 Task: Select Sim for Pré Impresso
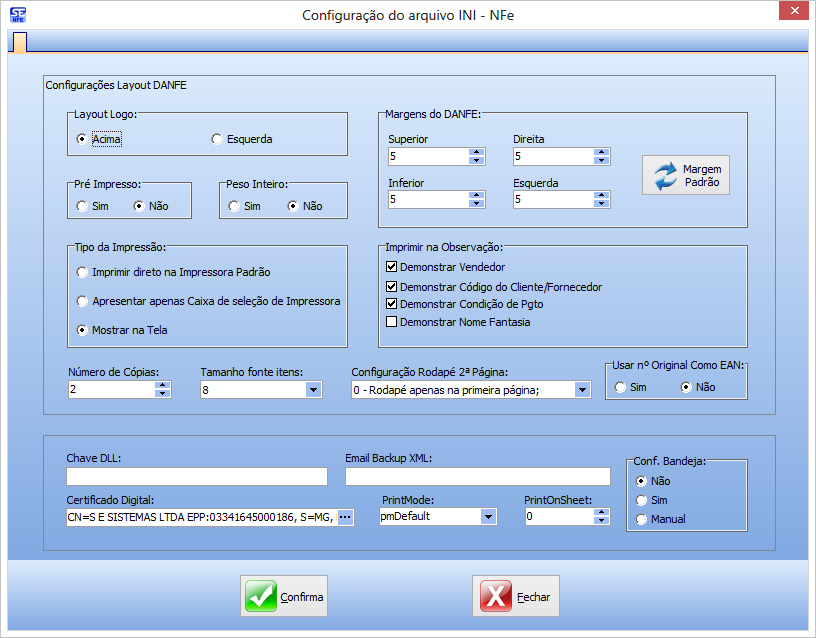(x=82, y=206)
